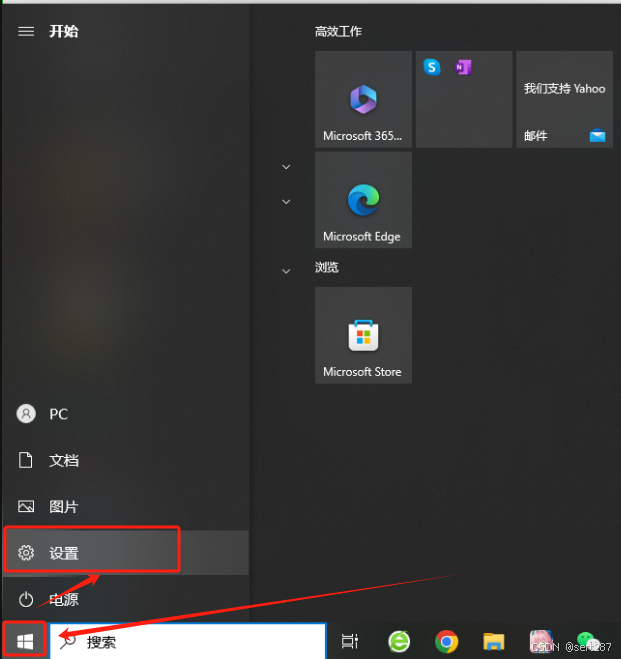This screenshot has height=659, width=621.
Task: Click the 搜索 taskbar search box
Action: [x=188, y=641]
